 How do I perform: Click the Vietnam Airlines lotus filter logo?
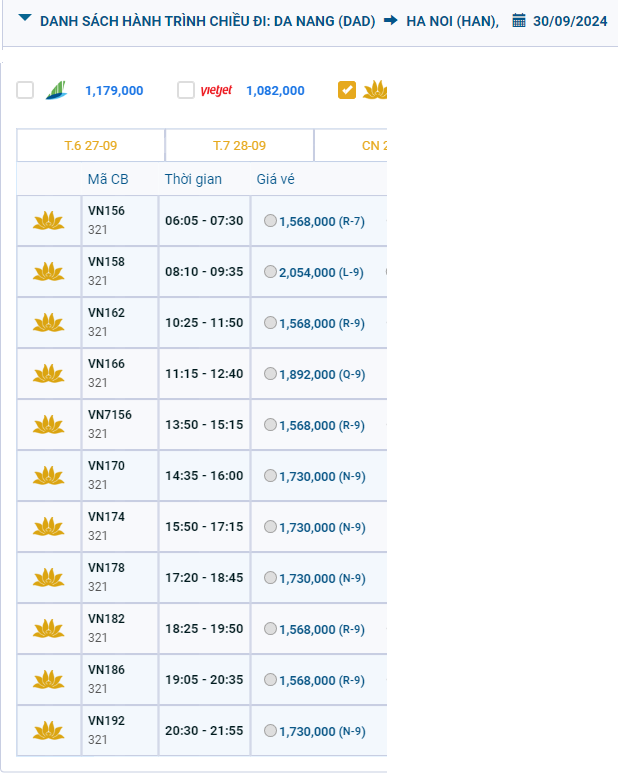click(375, 90)
